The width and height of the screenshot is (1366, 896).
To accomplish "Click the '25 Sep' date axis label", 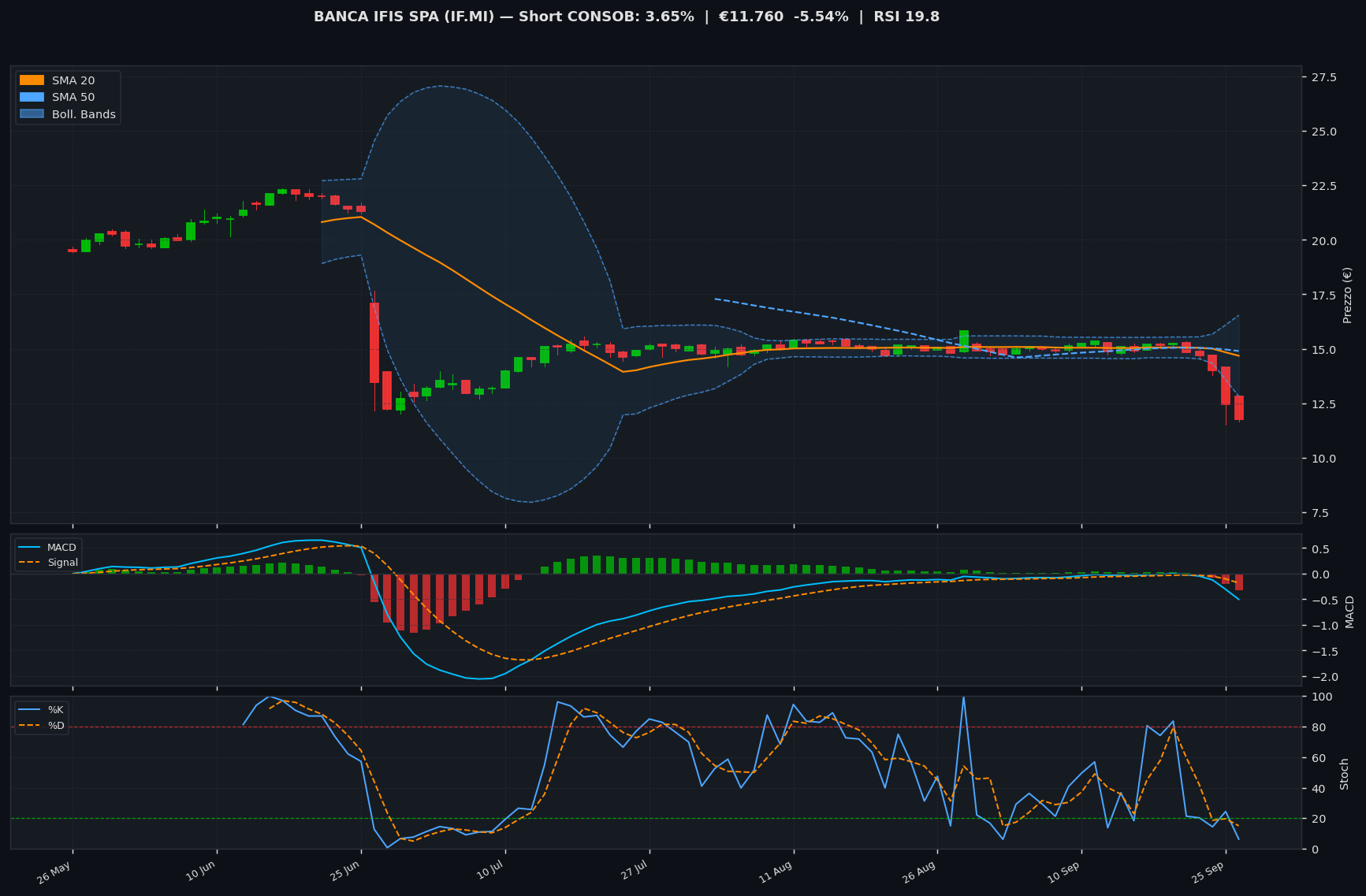I will 1208,872.
